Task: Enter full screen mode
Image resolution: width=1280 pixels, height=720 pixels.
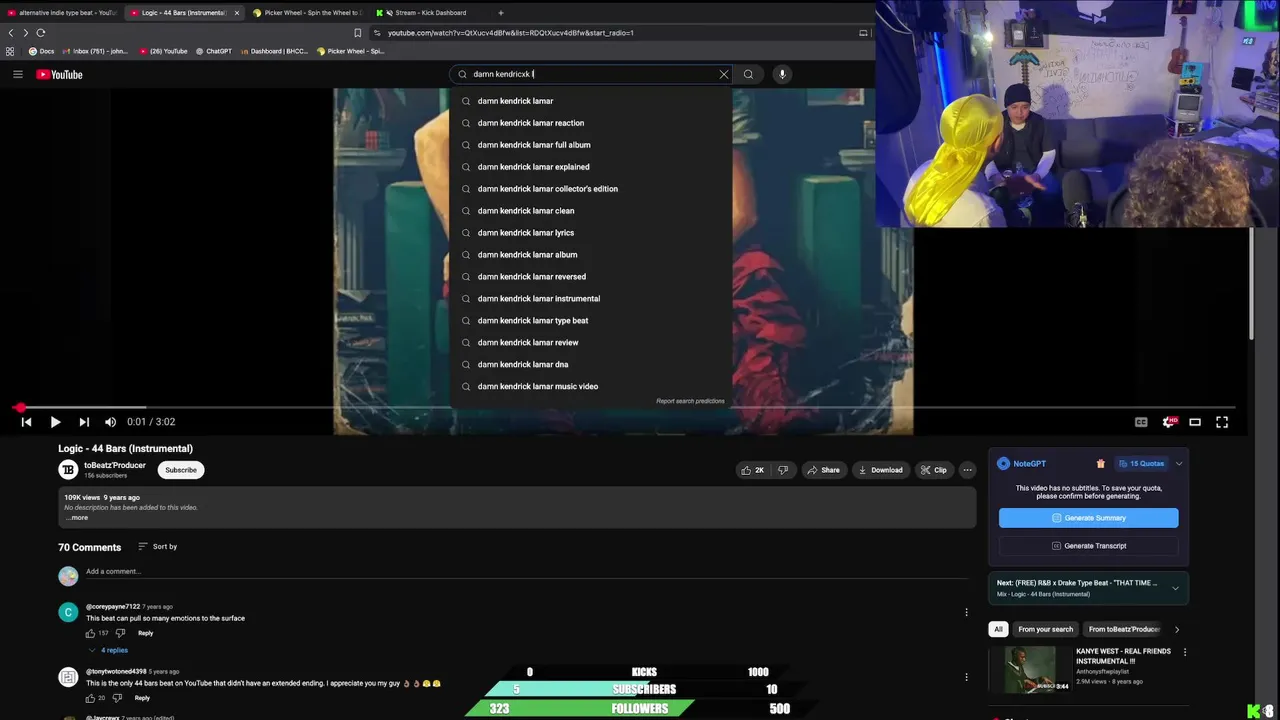Action: coord(1222,422)
